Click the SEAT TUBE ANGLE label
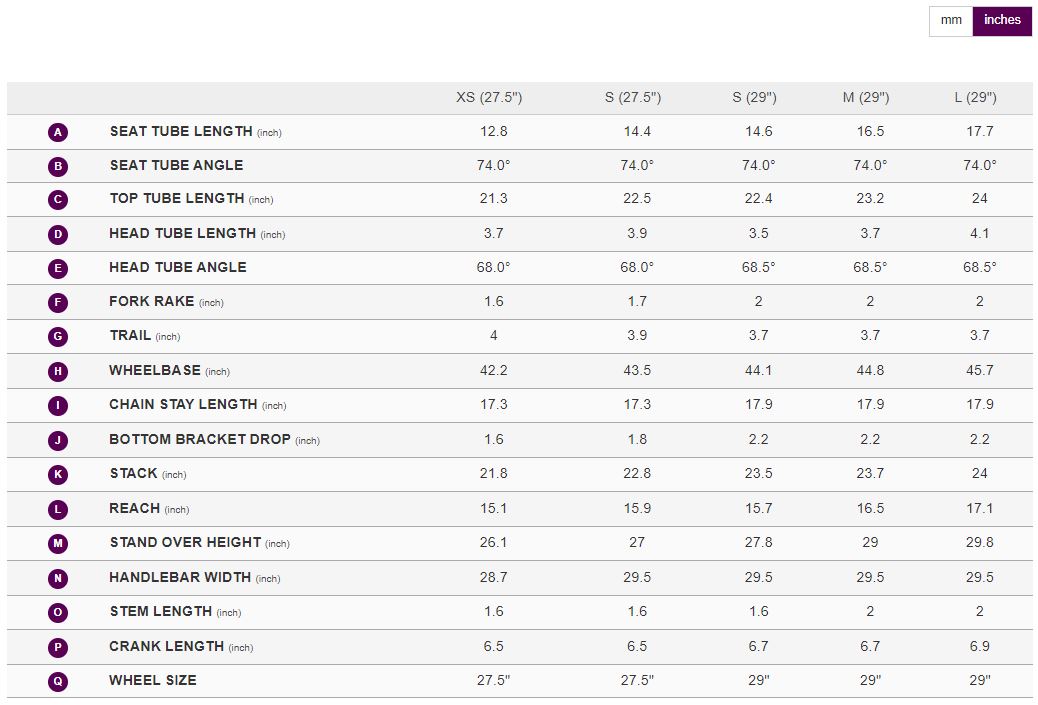The image size is (1038, 705). (x=176, y=165)
